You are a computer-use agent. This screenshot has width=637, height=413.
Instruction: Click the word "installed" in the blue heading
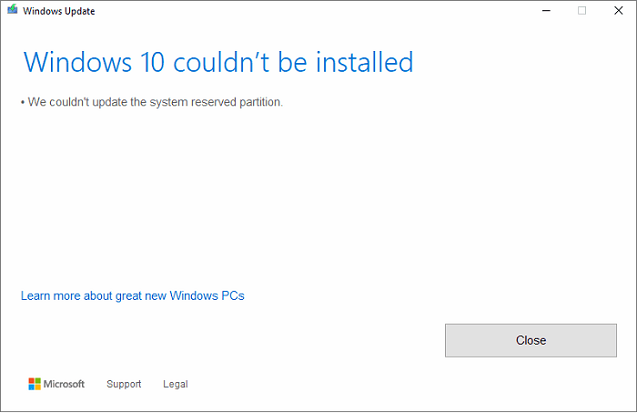[x=364, y=62]
